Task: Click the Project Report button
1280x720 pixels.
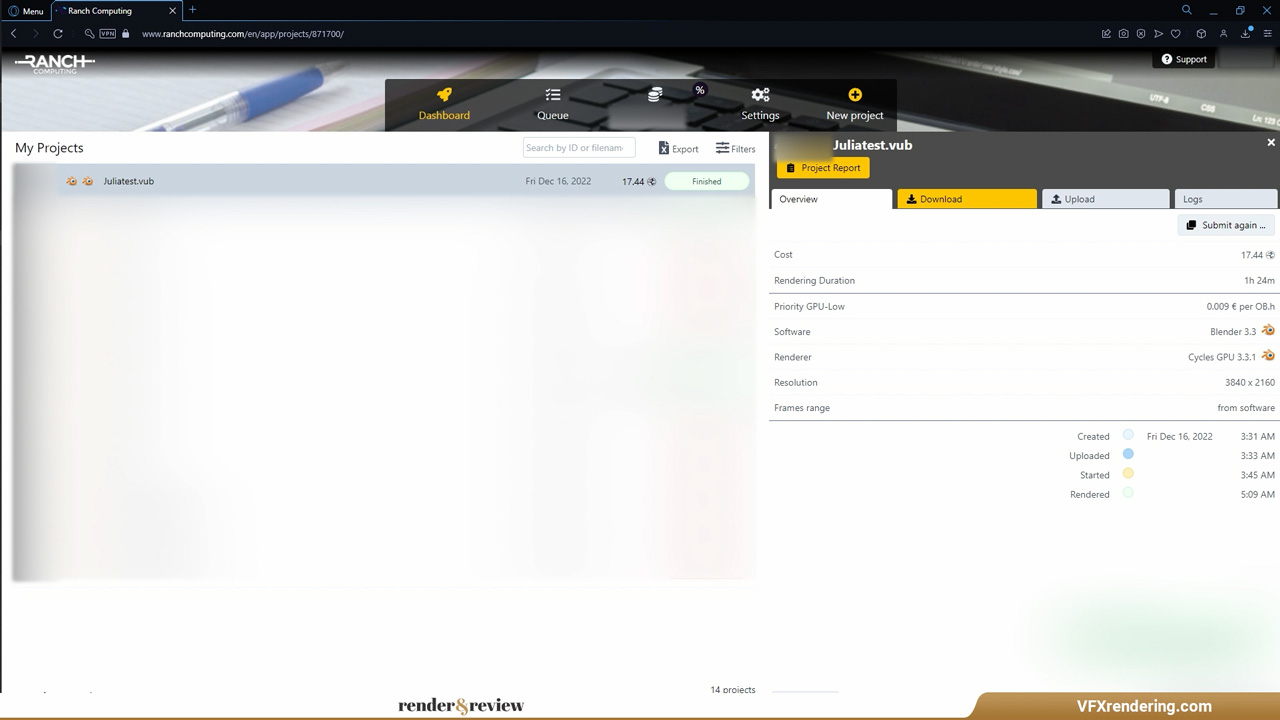Action: click(823, 168)
